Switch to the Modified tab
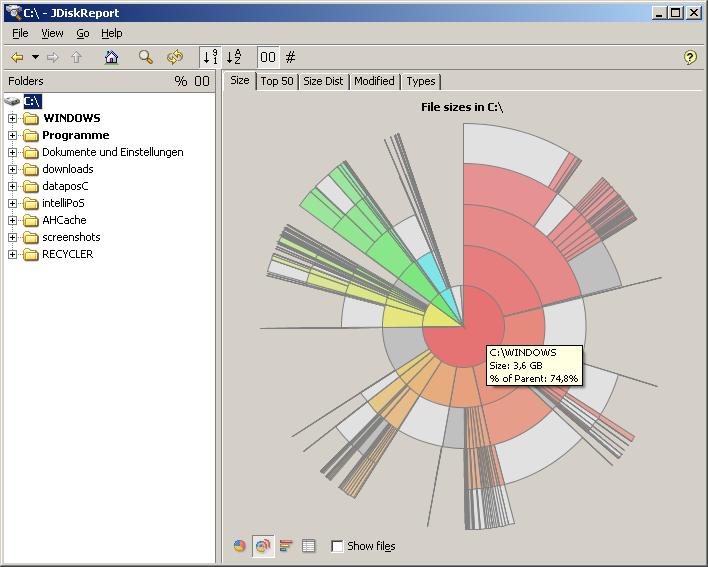 (x=374, y=81)
